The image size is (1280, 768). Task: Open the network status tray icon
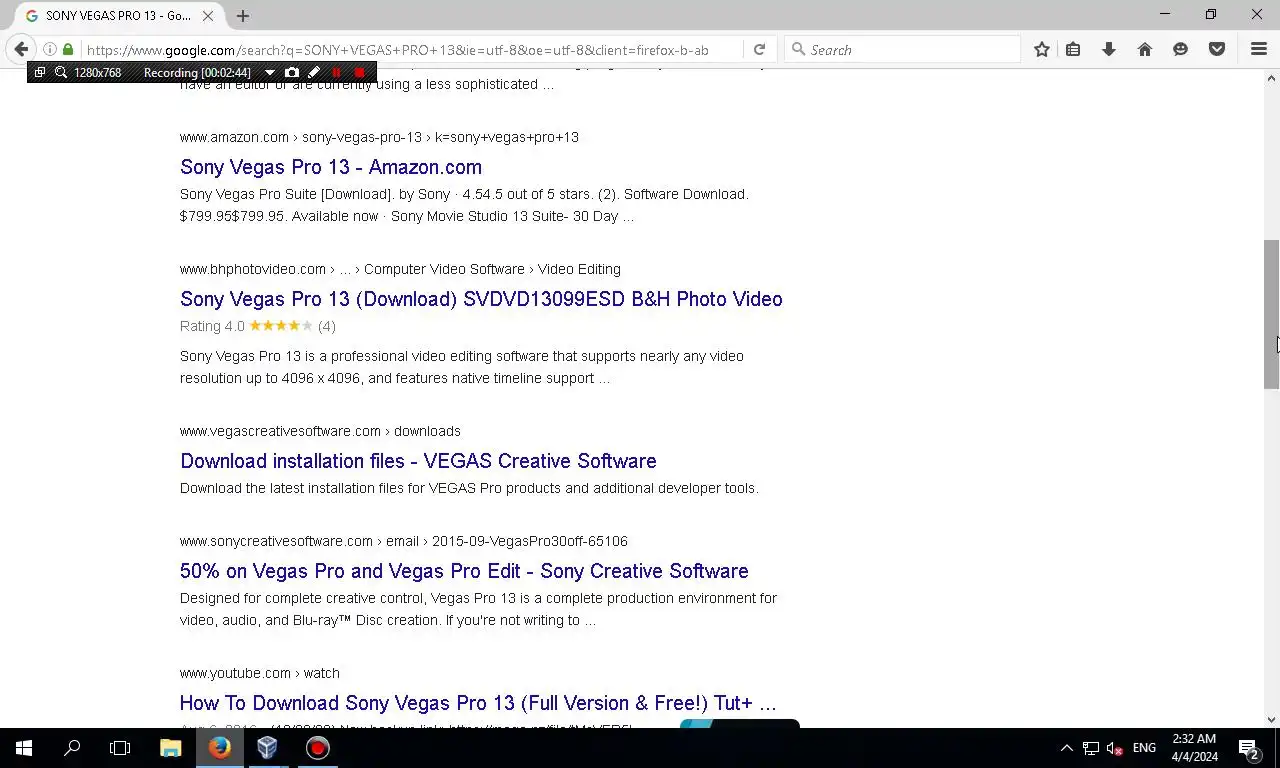[x=1091, y=748]
